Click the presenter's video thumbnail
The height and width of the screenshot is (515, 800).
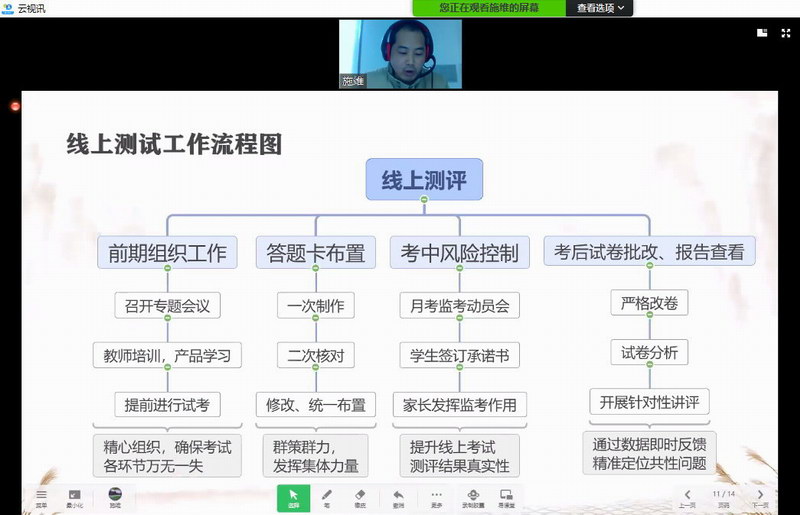399,54
